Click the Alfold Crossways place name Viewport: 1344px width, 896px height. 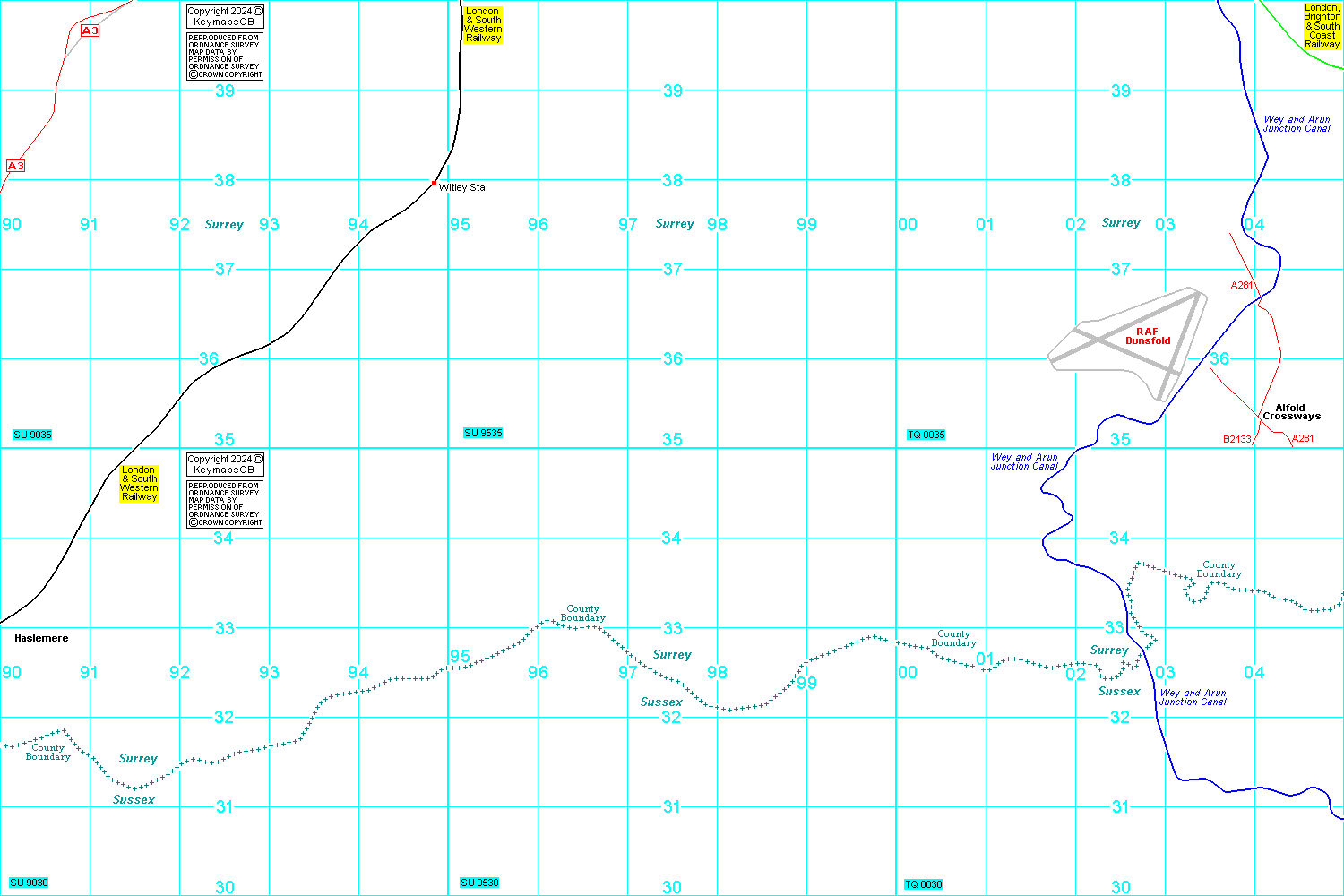1291,412
